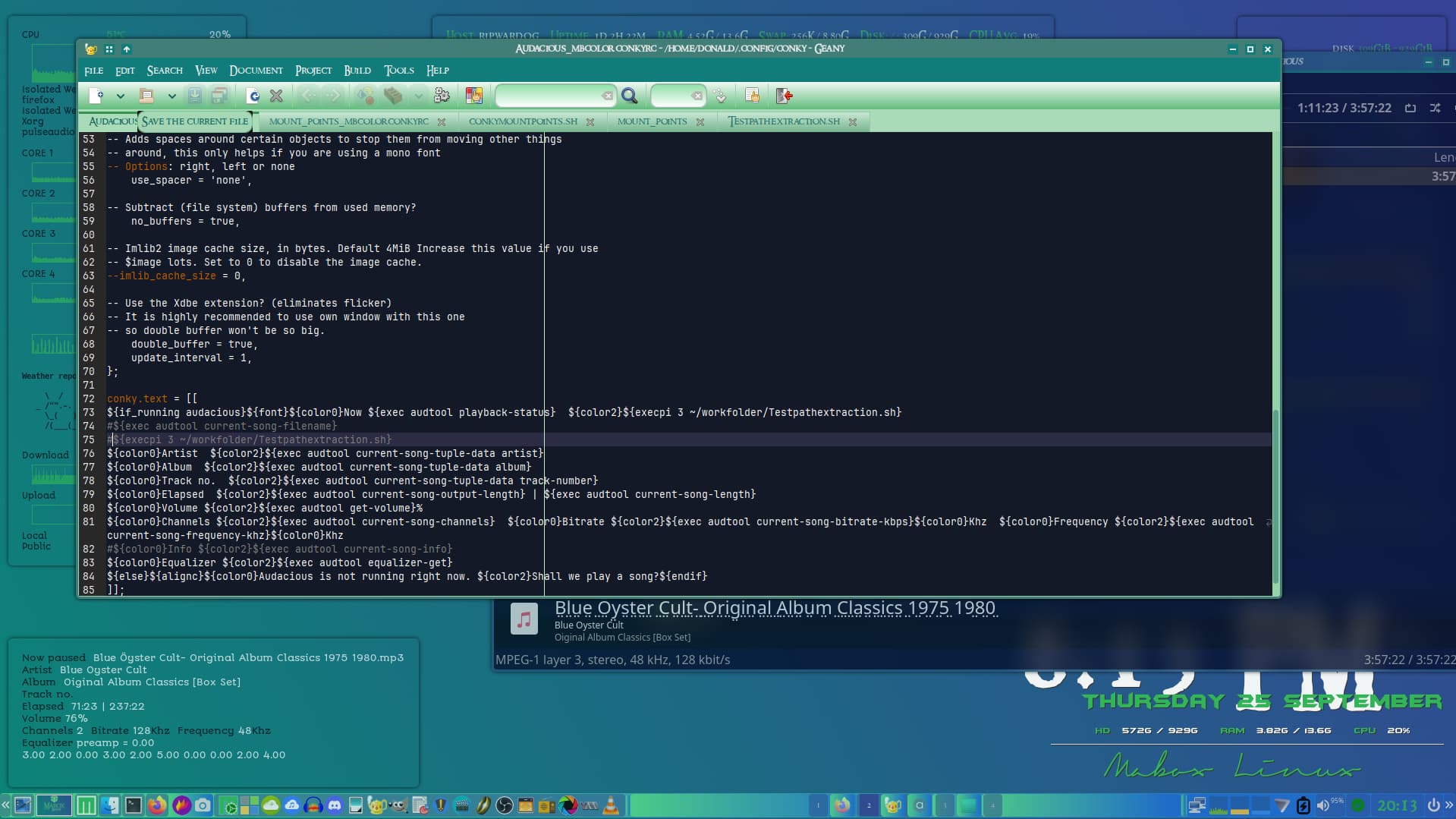Expand the new file template dropdown arrow

(120, 96)
